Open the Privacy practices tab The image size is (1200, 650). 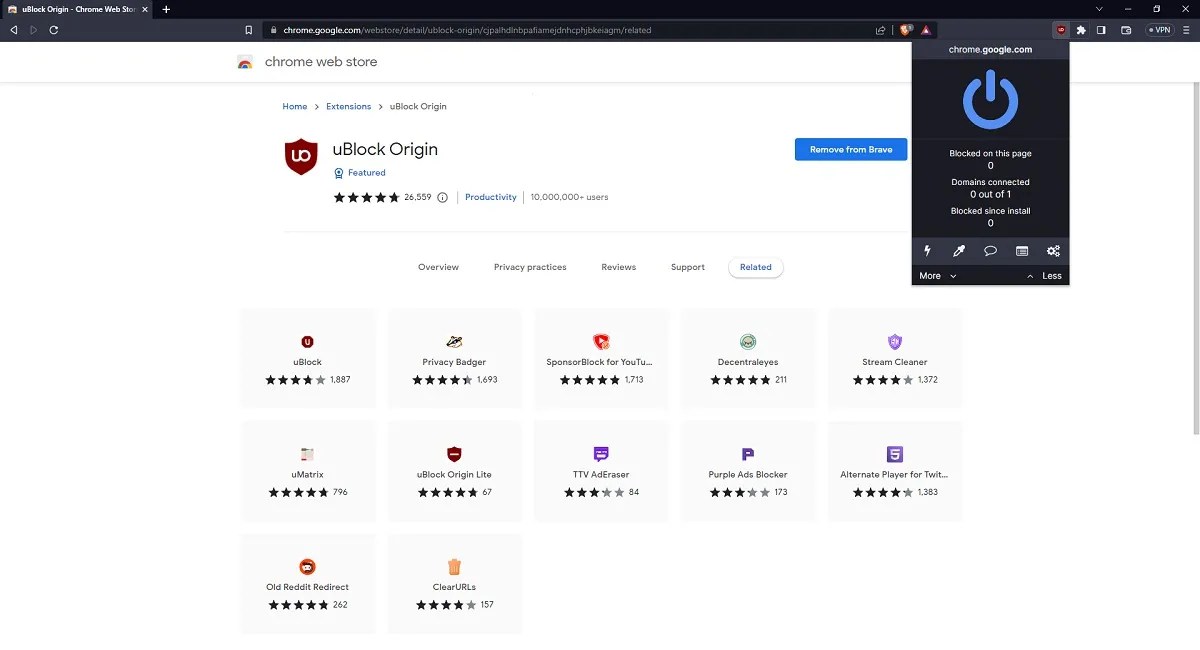pyautogui.click(x=530, y=267)
